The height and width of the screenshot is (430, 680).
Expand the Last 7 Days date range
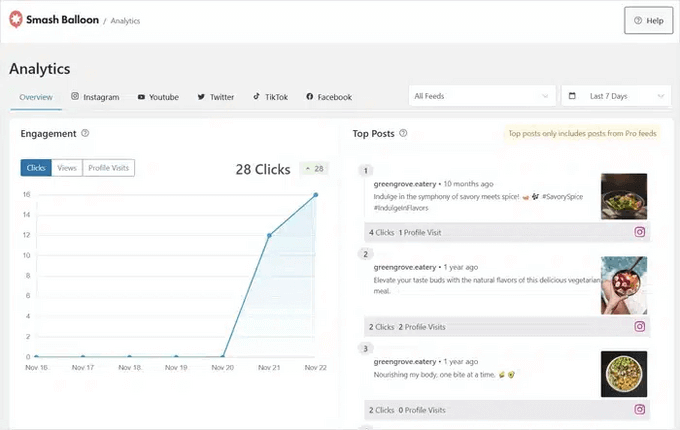615,96
